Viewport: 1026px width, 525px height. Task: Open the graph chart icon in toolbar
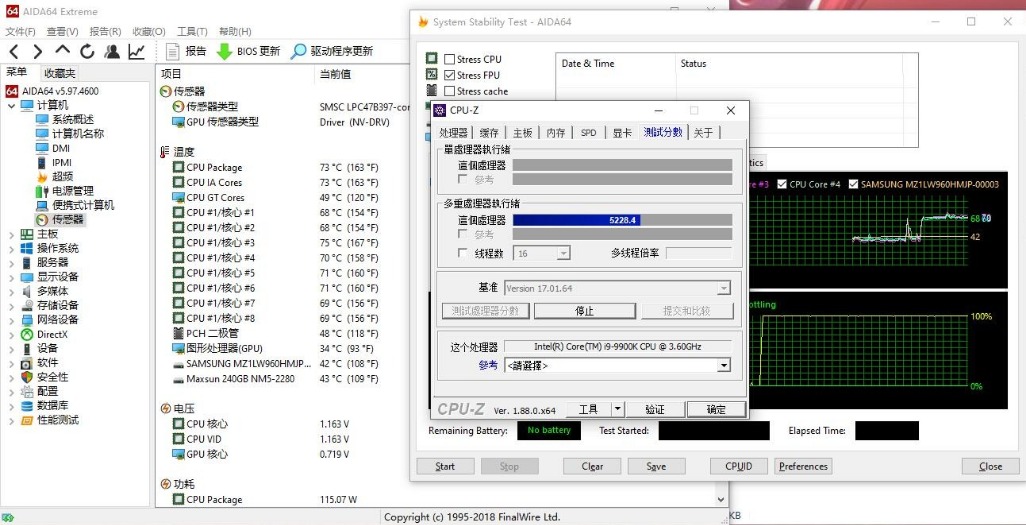[136, 51]
